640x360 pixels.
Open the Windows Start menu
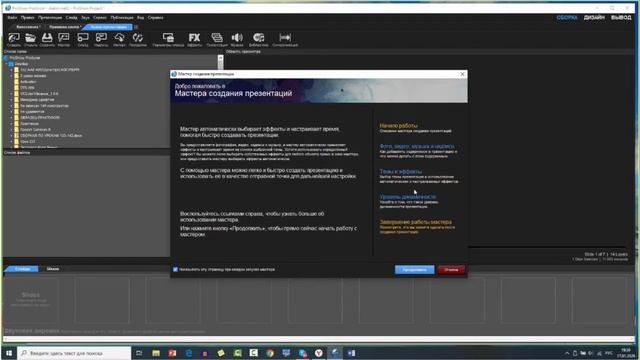(9, 353)
